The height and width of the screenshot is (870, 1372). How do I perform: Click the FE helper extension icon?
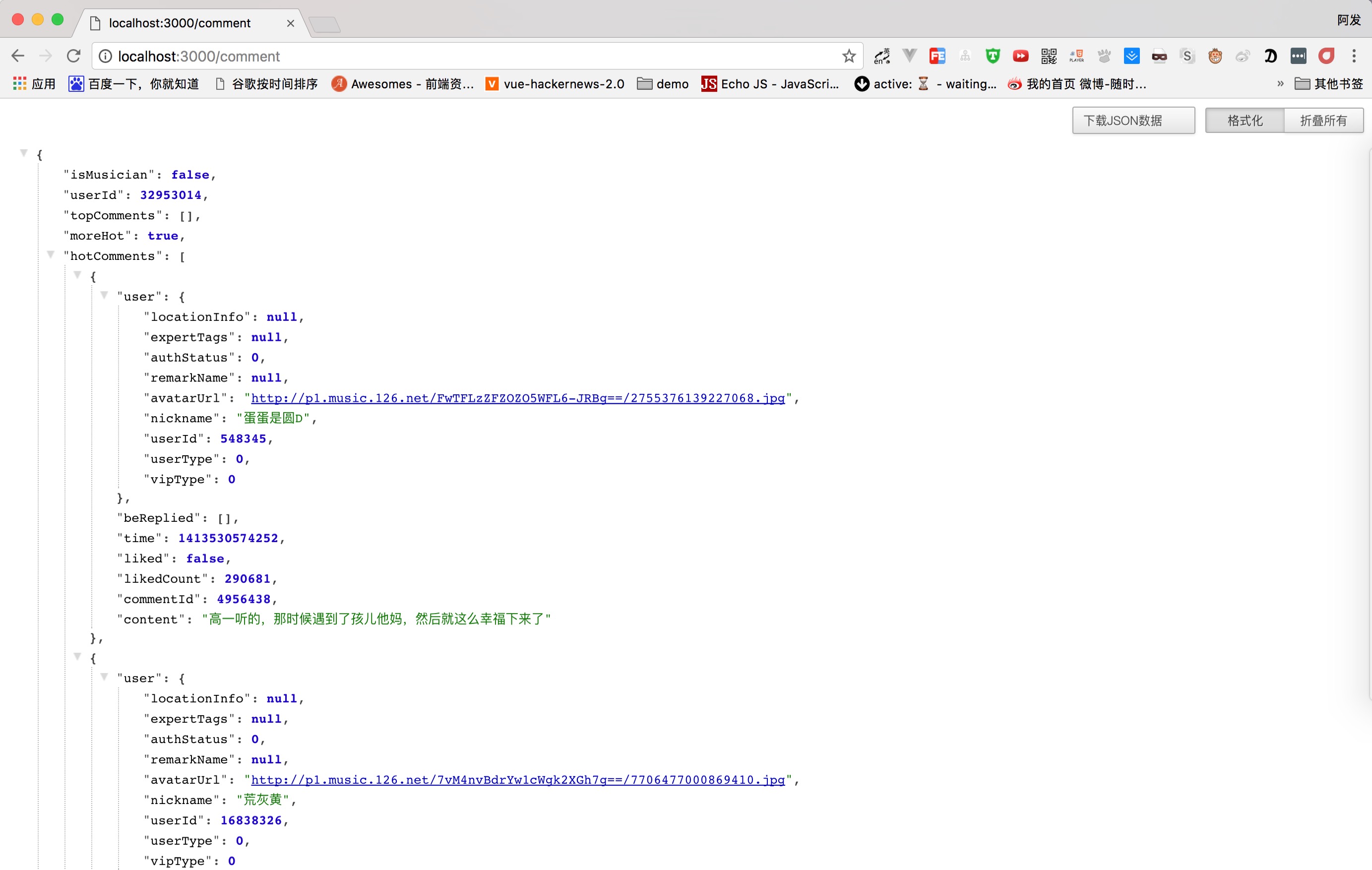tap(937, 56)
